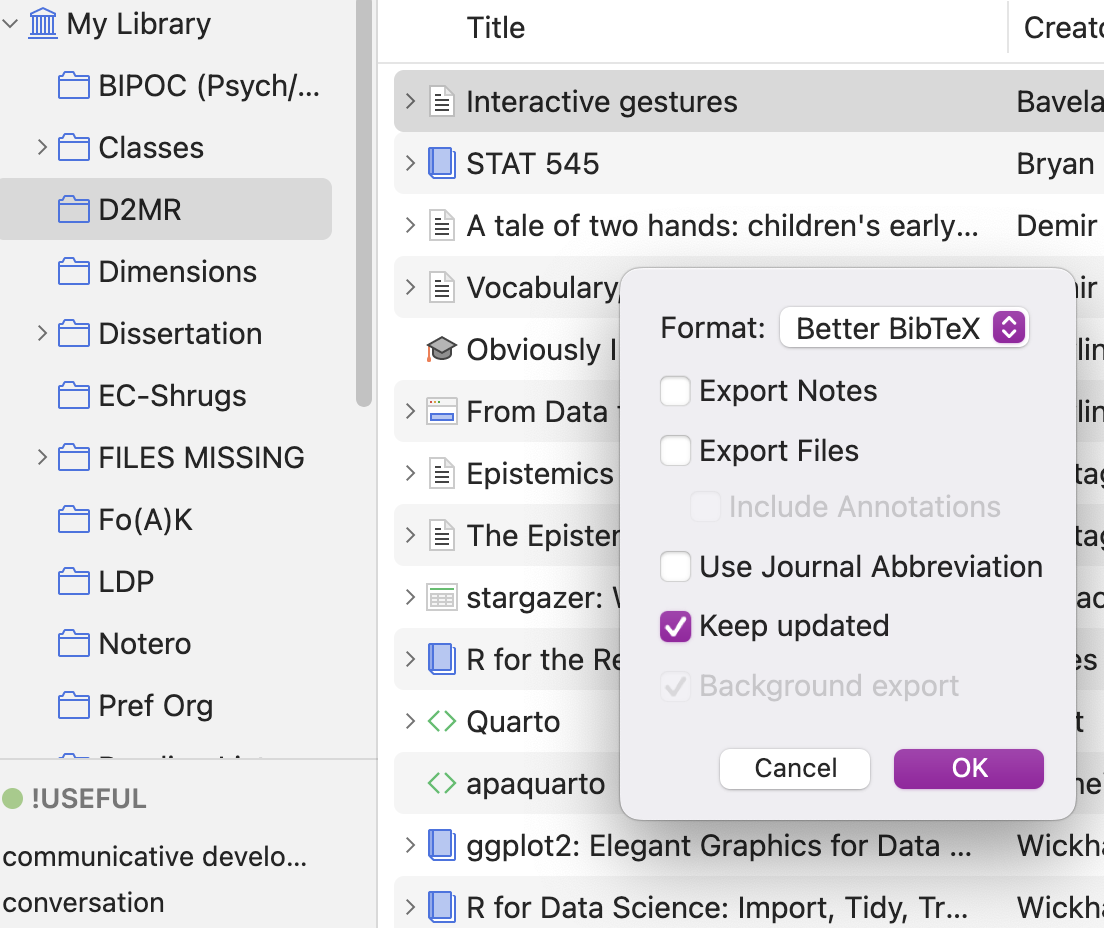This screenshot has height=928, width=1104.
Task: Uncheck the Keep updated option
Action: pos(675,626)
